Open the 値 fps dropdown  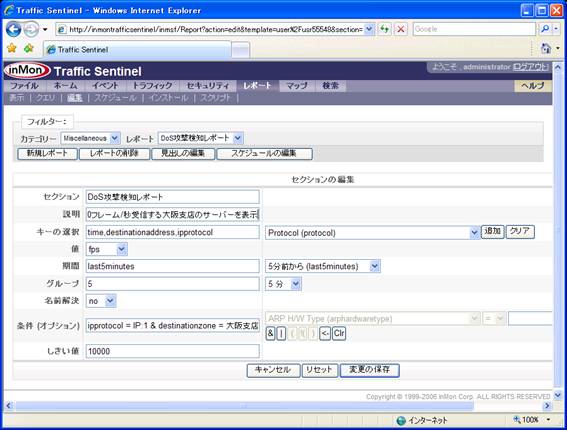pyautogui.click(x=107, y=249)
